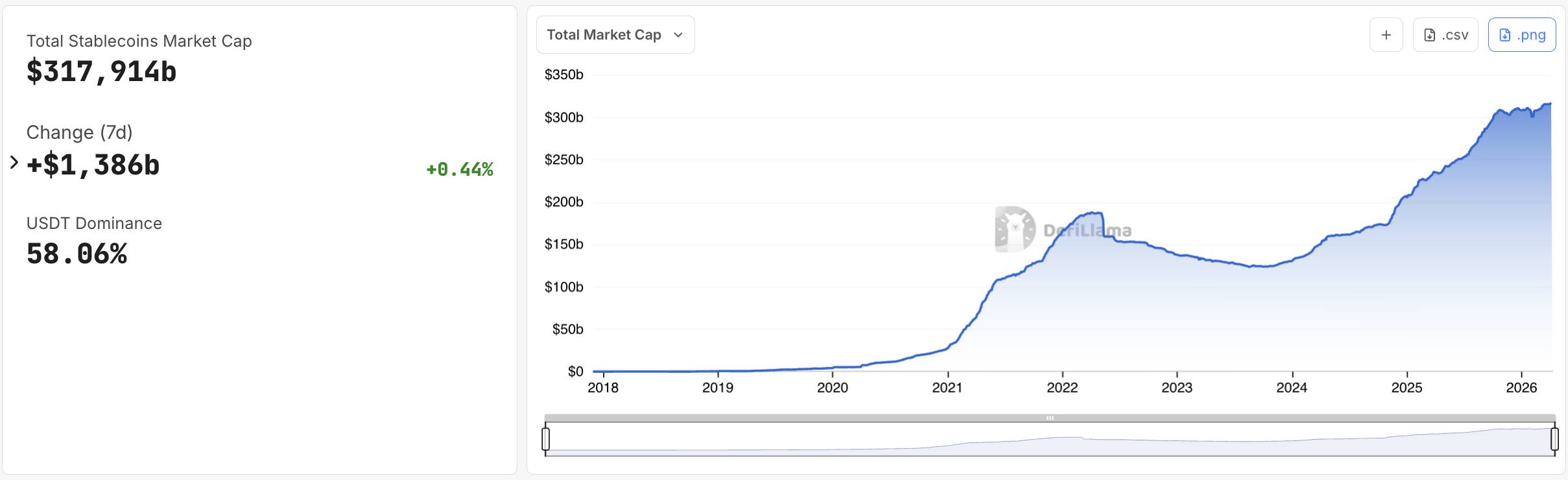Screen dimensions: 1568x480
Task: Click the left handle of the timeline range slider
Action: point(547,438)
